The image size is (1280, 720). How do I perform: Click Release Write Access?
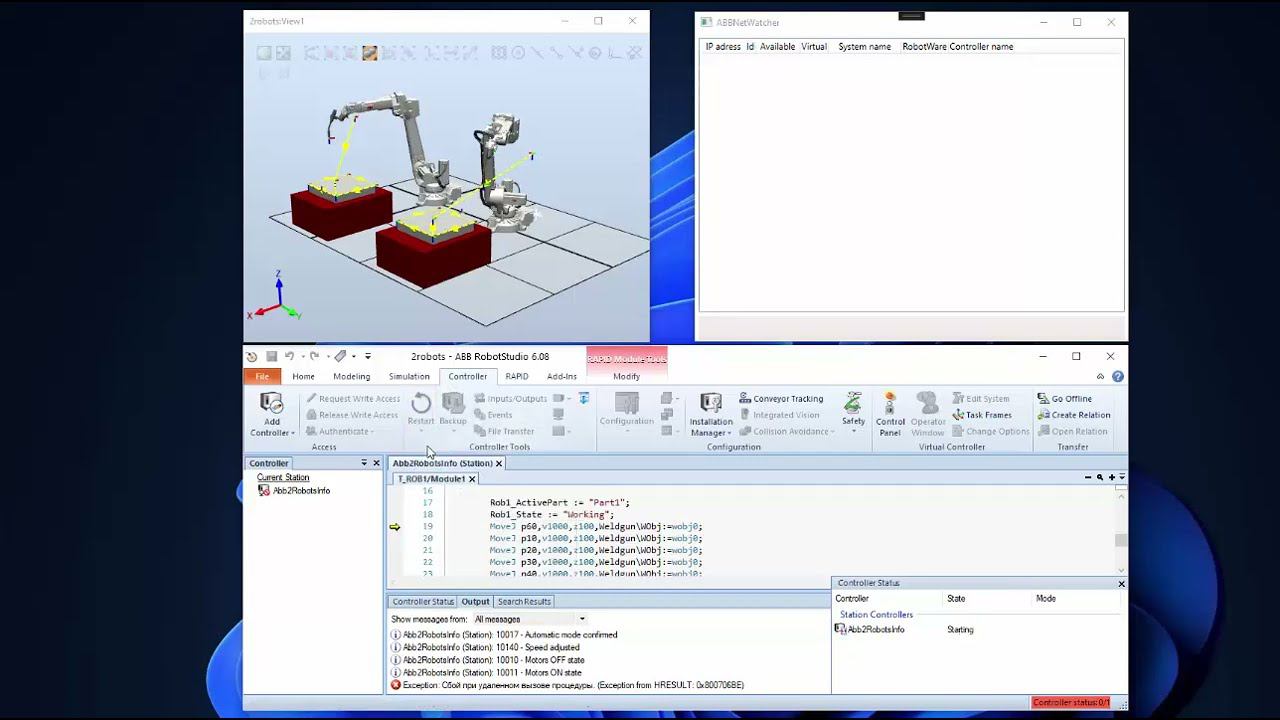coord(352,415)
